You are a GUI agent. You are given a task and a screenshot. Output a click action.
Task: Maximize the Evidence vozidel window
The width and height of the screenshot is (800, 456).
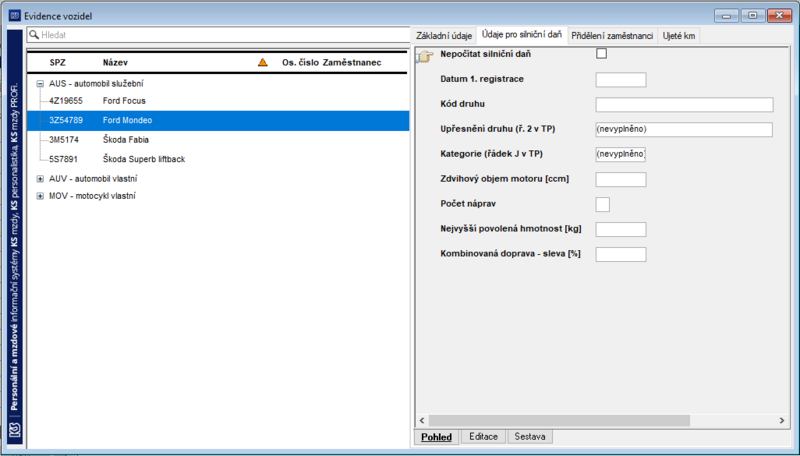(x=753, y=16)
